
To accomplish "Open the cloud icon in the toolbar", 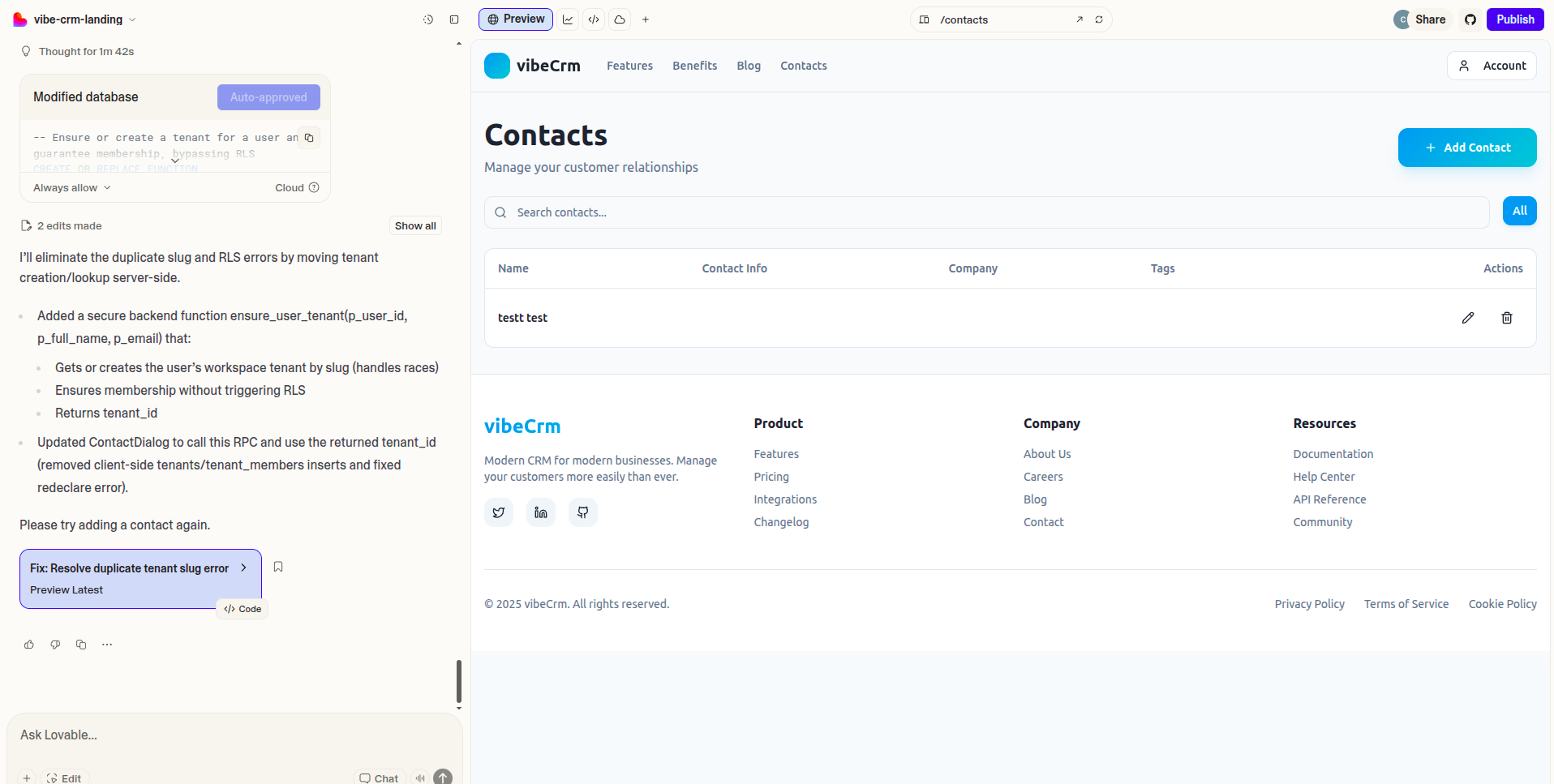I will 620,19.
